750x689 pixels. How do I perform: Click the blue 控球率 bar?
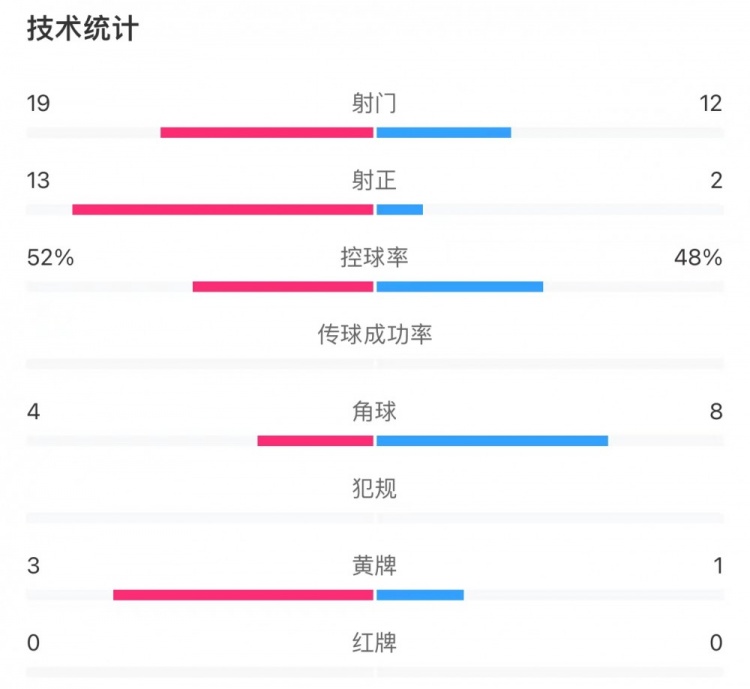[x=460, y=286]
